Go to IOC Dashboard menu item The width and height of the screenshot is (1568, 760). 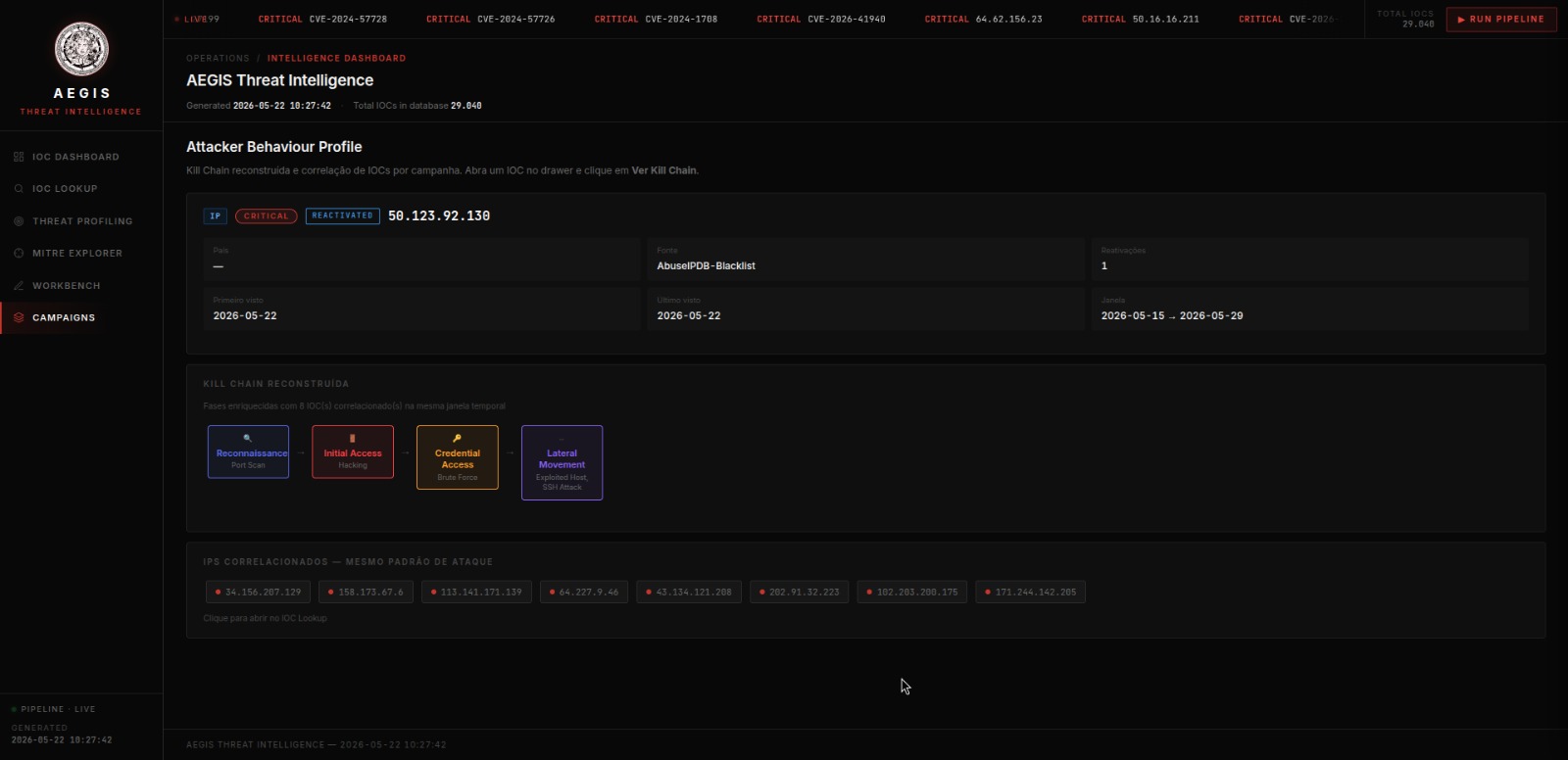coord(81,157)
